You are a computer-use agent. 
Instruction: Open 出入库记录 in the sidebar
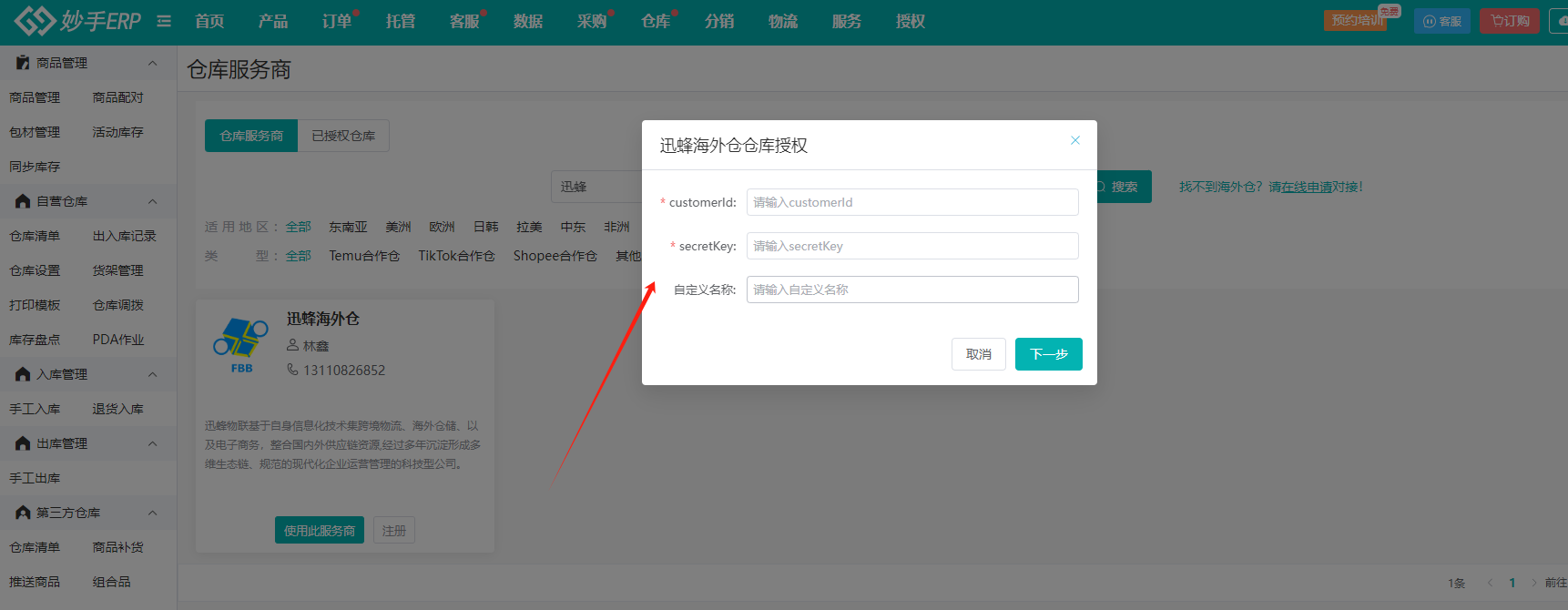click(124, 236)
